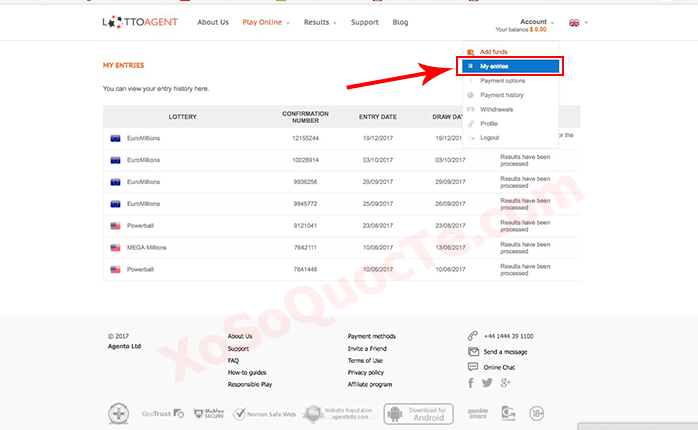The height and width of the screenshot is (430, 698).
Task: Click US flag of entry 9121041
Action: [x=115, y=226]
